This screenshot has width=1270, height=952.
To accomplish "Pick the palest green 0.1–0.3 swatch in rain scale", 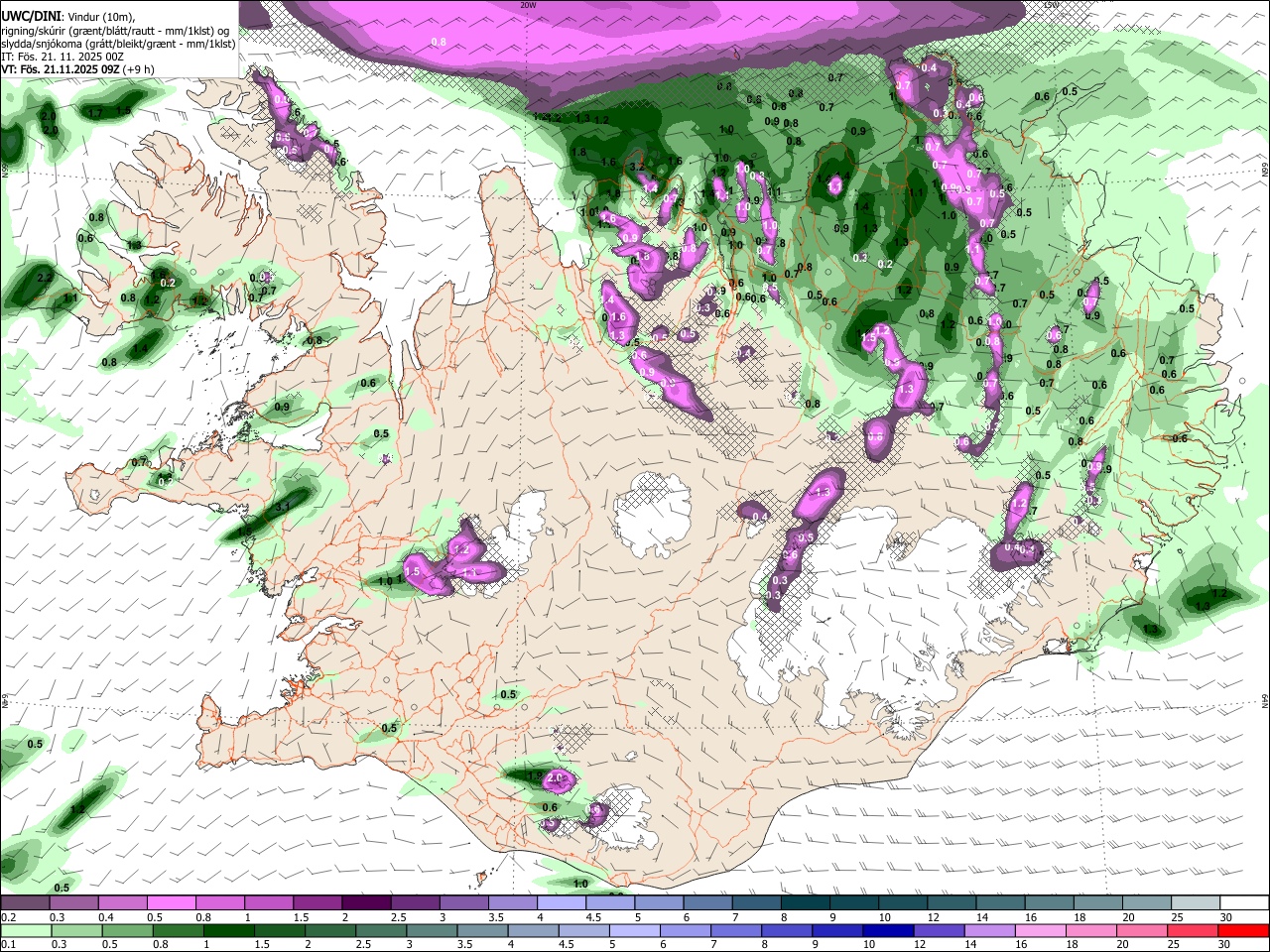I will point(26,930).
